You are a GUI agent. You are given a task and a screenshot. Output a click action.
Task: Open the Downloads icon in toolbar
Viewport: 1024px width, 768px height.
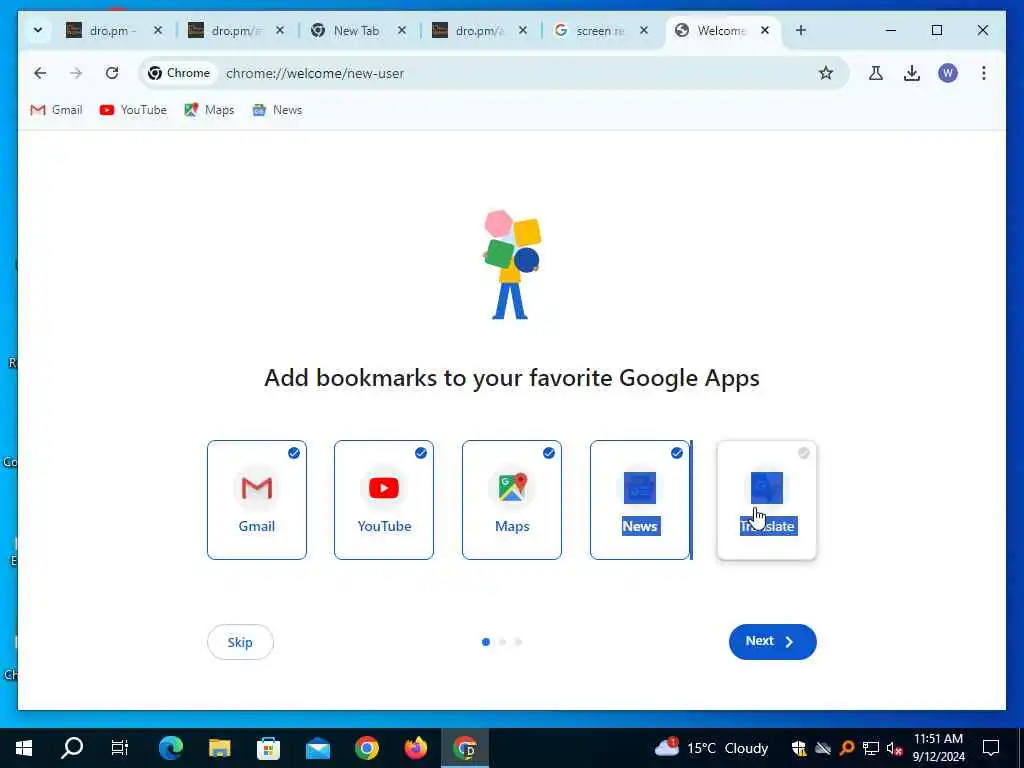pos(912,73)
